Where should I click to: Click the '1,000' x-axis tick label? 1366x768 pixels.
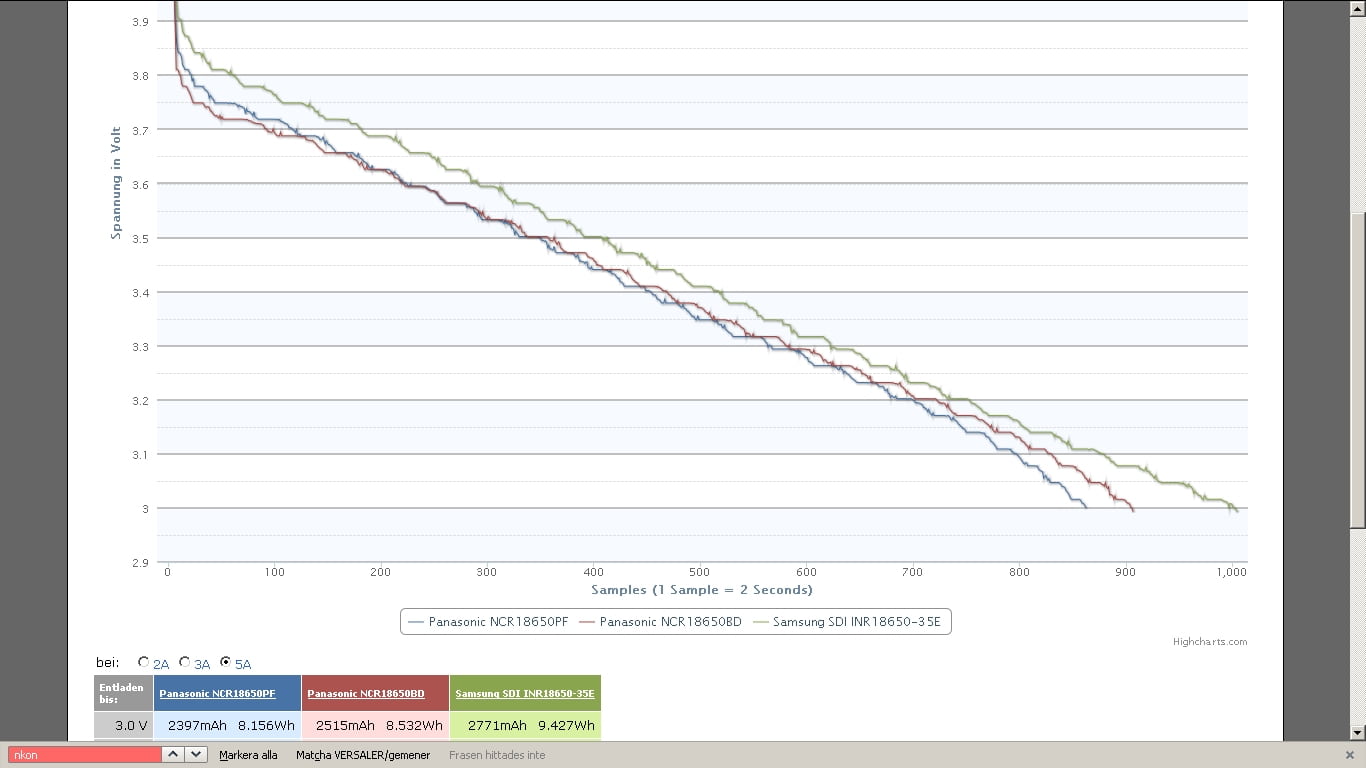click(1231, 572)
